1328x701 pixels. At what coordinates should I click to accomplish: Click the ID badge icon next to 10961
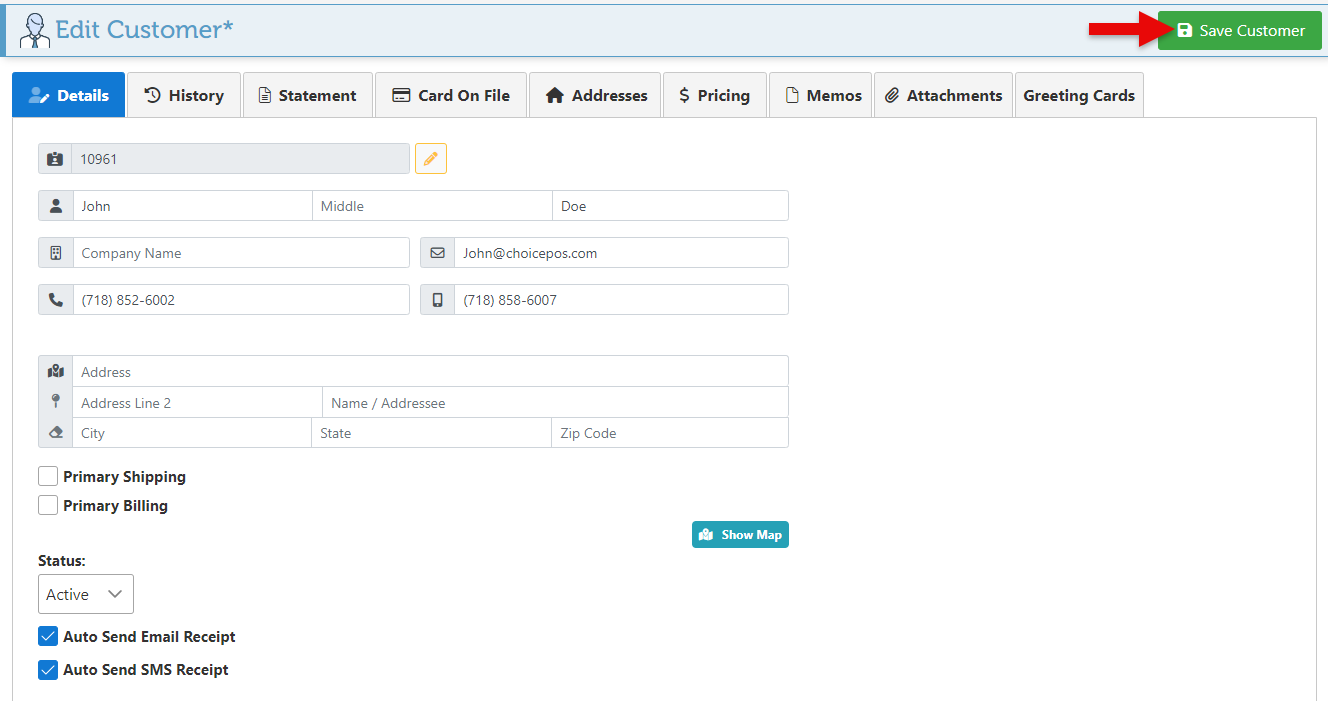(x=55, y=159)
